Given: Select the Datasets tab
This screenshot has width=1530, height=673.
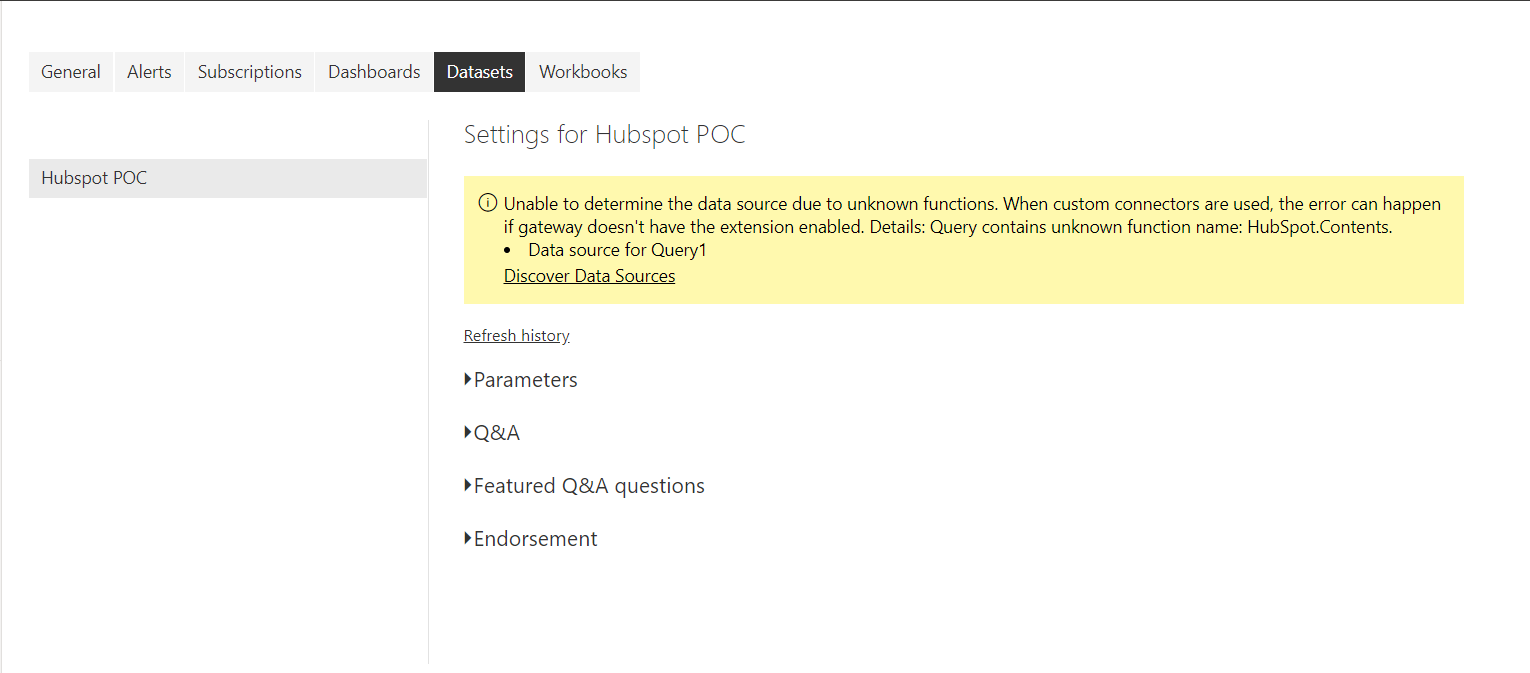Looking at the screenshot, I should [479, 71].
